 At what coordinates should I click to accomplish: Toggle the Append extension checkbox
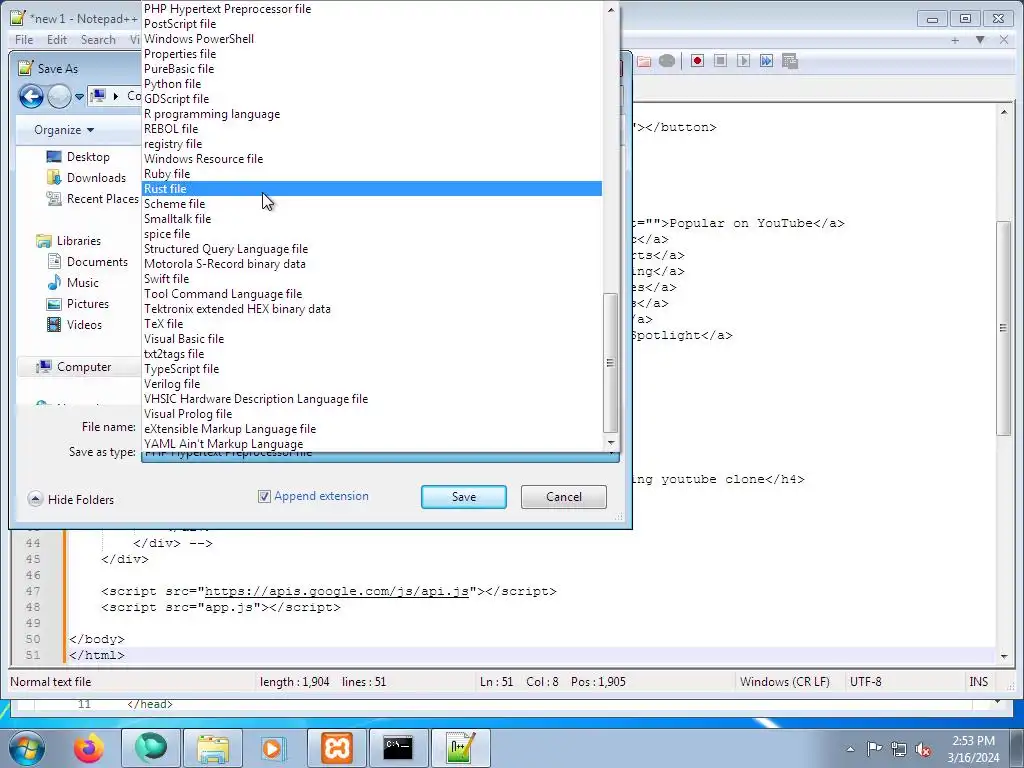click(x=264, y=496)
